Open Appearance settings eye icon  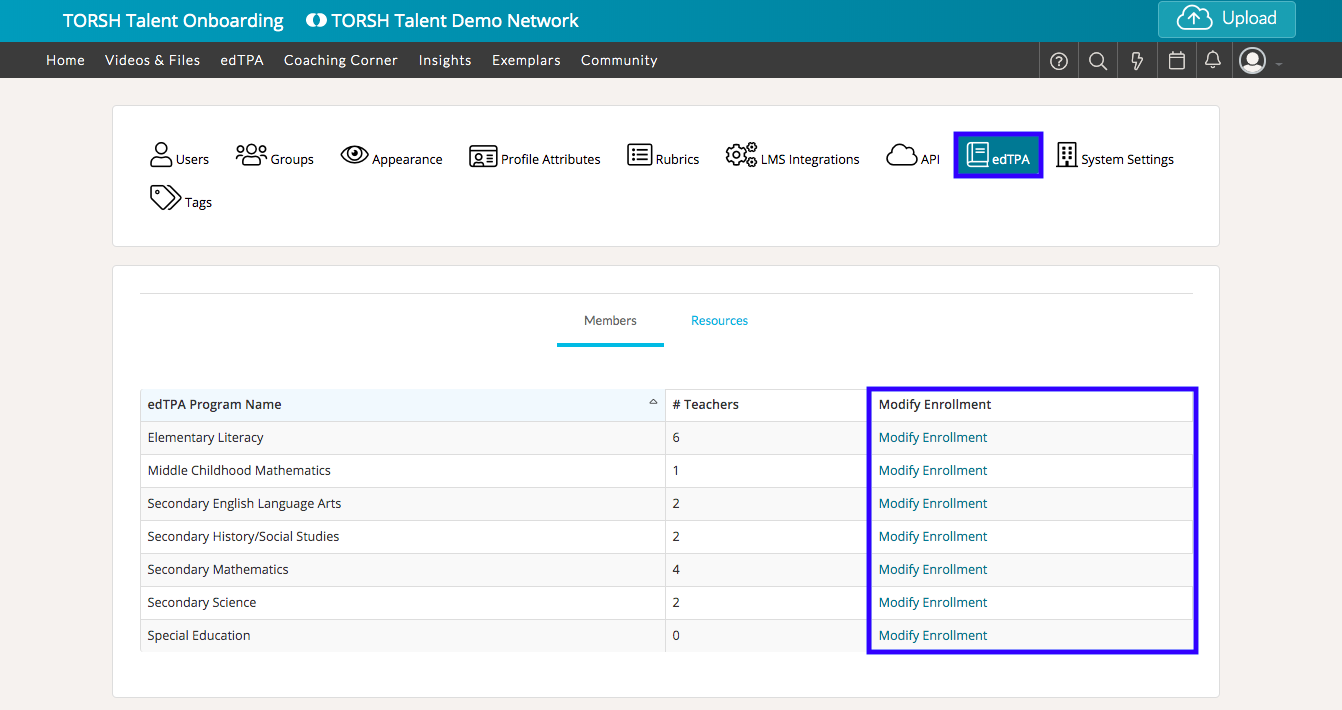355,155
